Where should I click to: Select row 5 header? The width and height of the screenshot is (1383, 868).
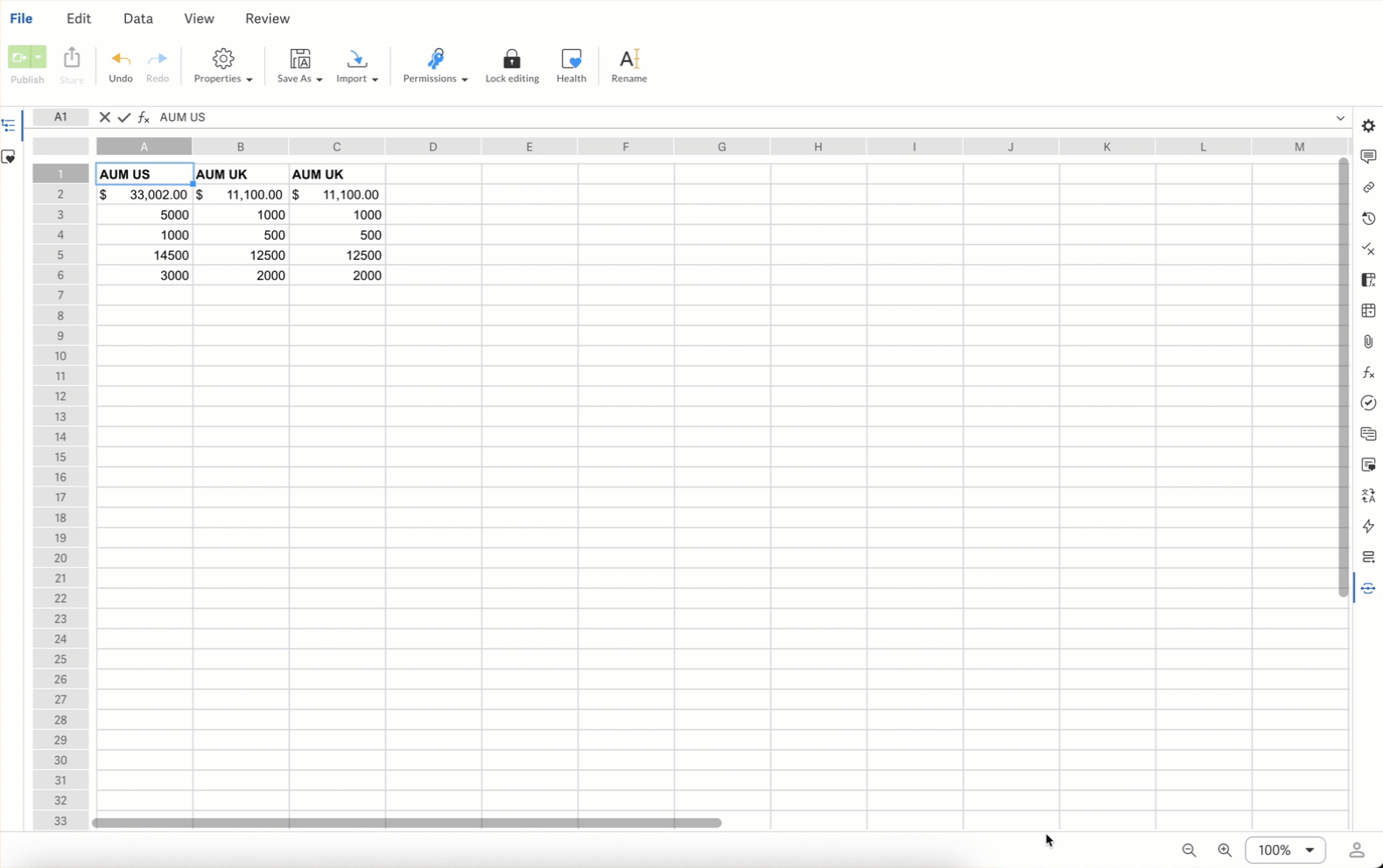(60, 255)
